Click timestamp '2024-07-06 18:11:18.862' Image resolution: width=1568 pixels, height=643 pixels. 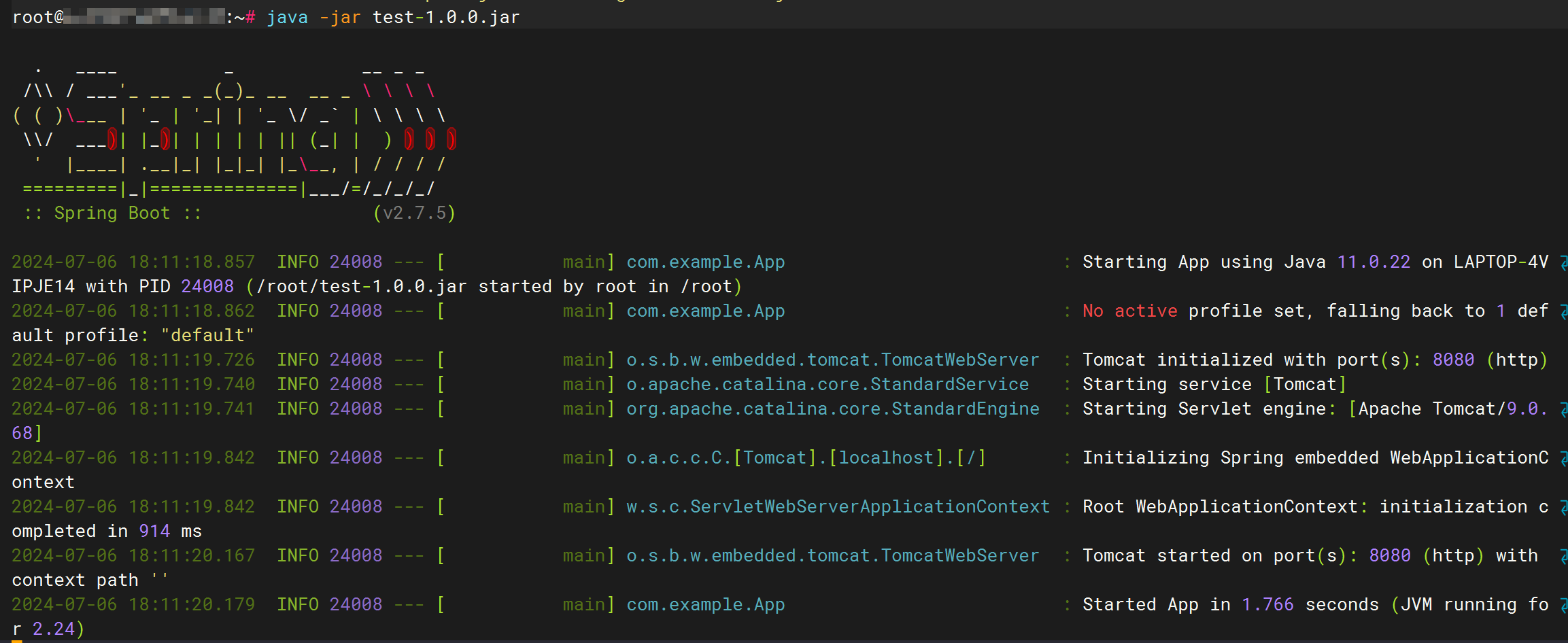click(x=133, y=311)
